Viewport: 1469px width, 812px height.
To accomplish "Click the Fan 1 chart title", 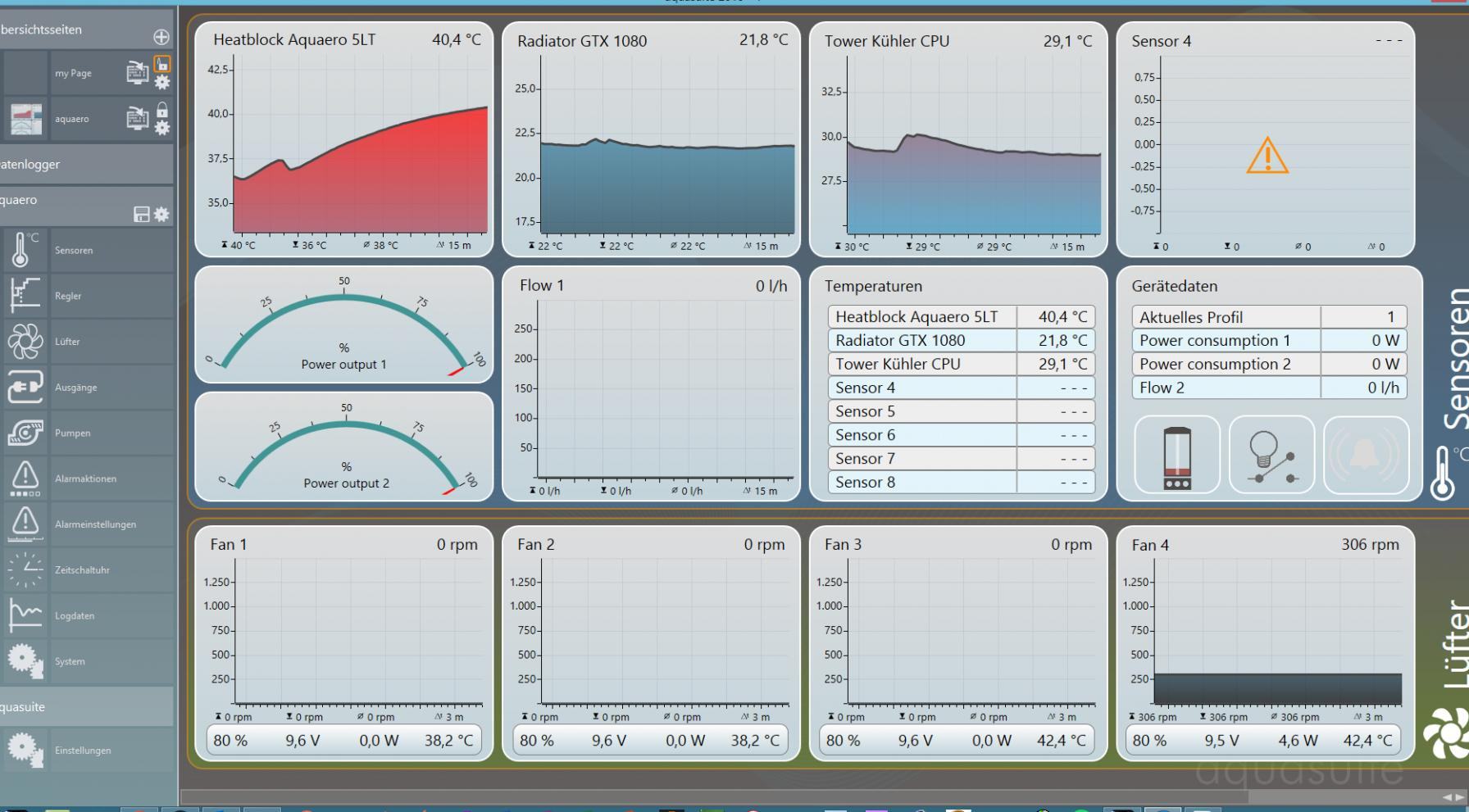I will pyautogui.click(x=229, y=544).
